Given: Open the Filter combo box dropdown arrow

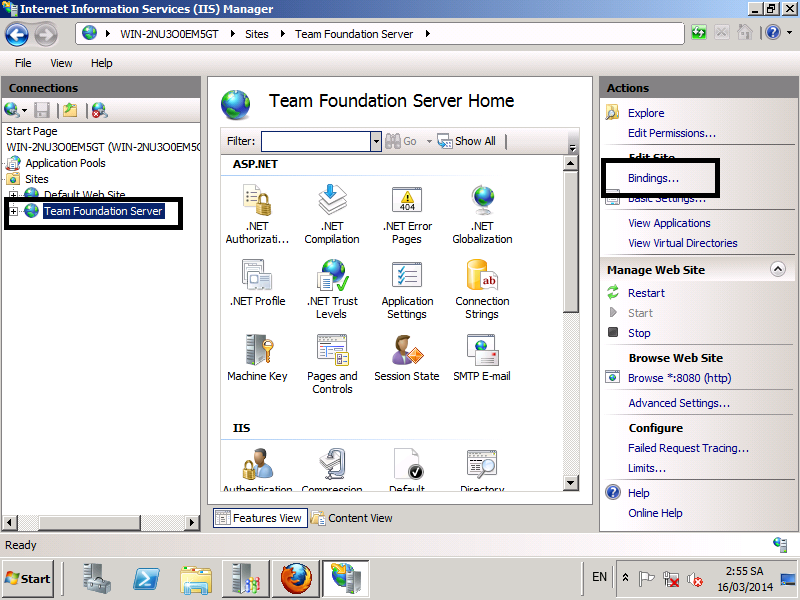Looking at the screenshot, I should tap(376, 141).
